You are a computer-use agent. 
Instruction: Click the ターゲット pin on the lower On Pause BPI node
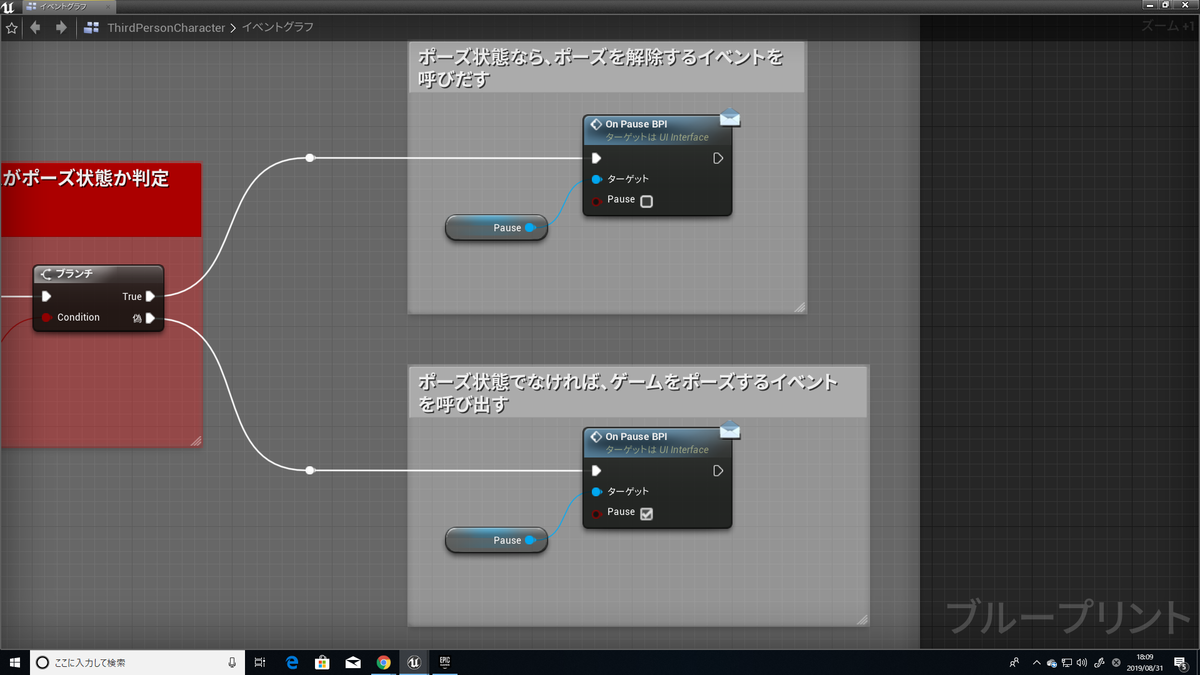597,492
